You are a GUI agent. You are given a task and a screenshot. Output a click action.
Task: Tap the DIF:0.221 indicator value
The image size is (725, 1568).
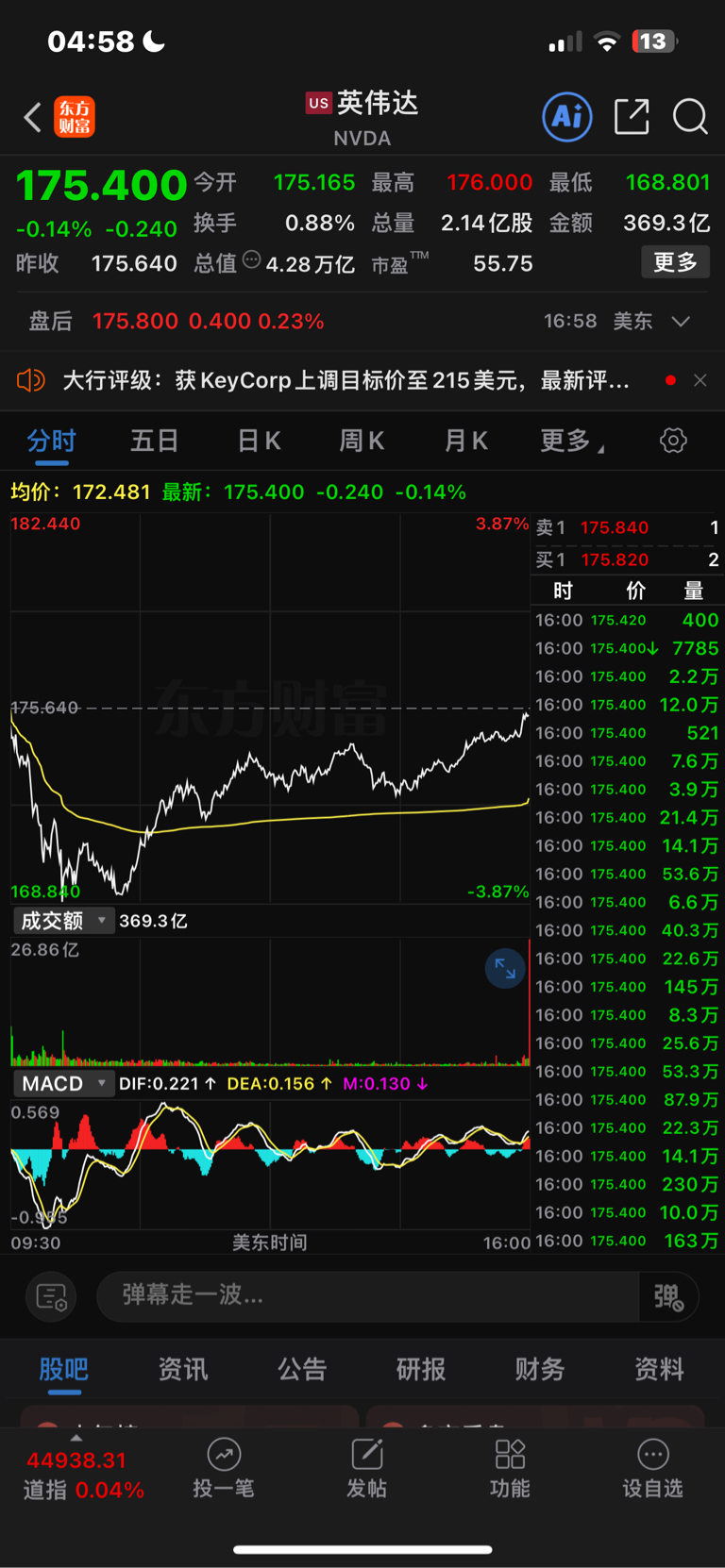point(167,1084)
